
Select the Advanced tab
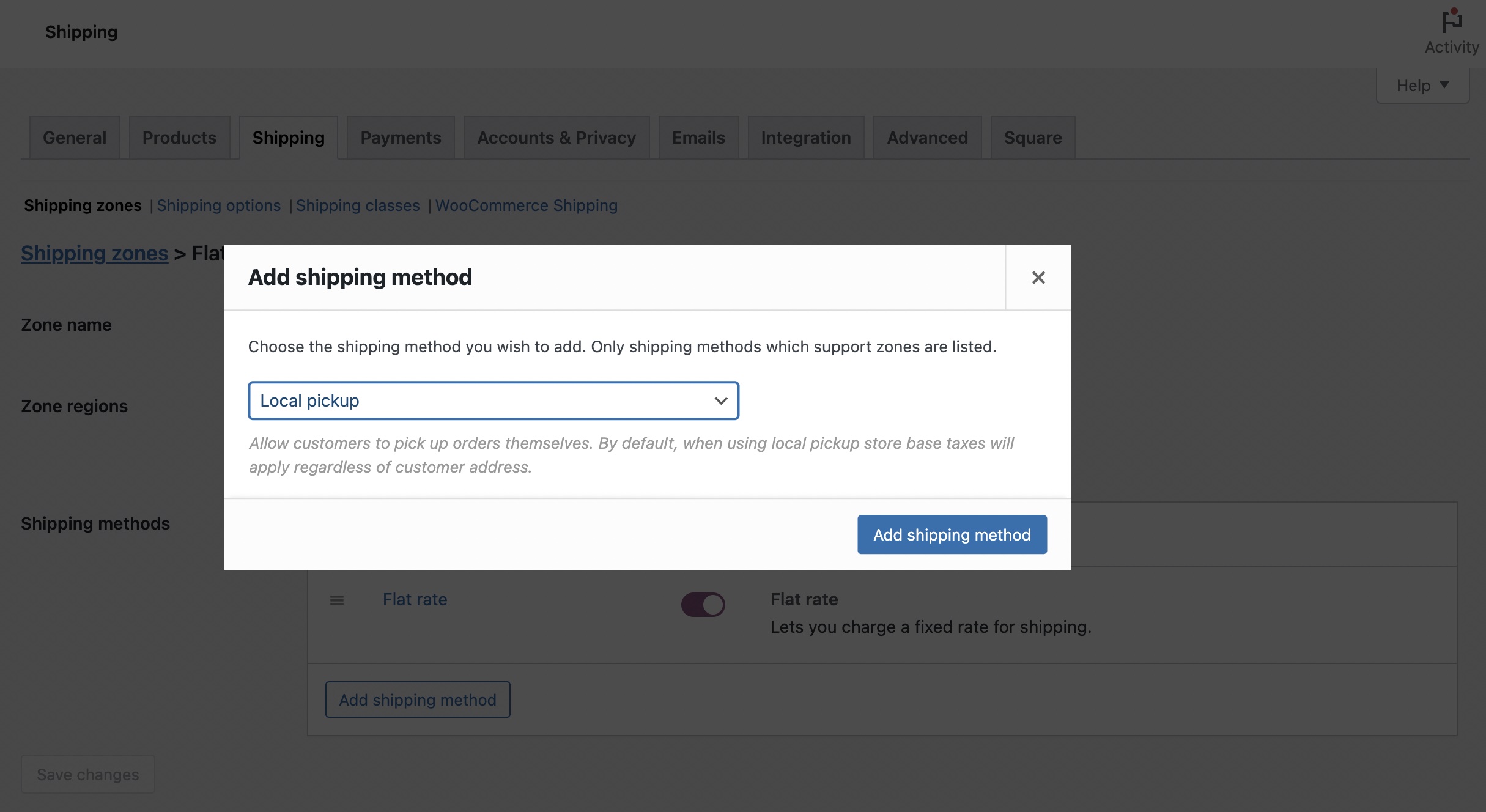(x=928, y=138)
